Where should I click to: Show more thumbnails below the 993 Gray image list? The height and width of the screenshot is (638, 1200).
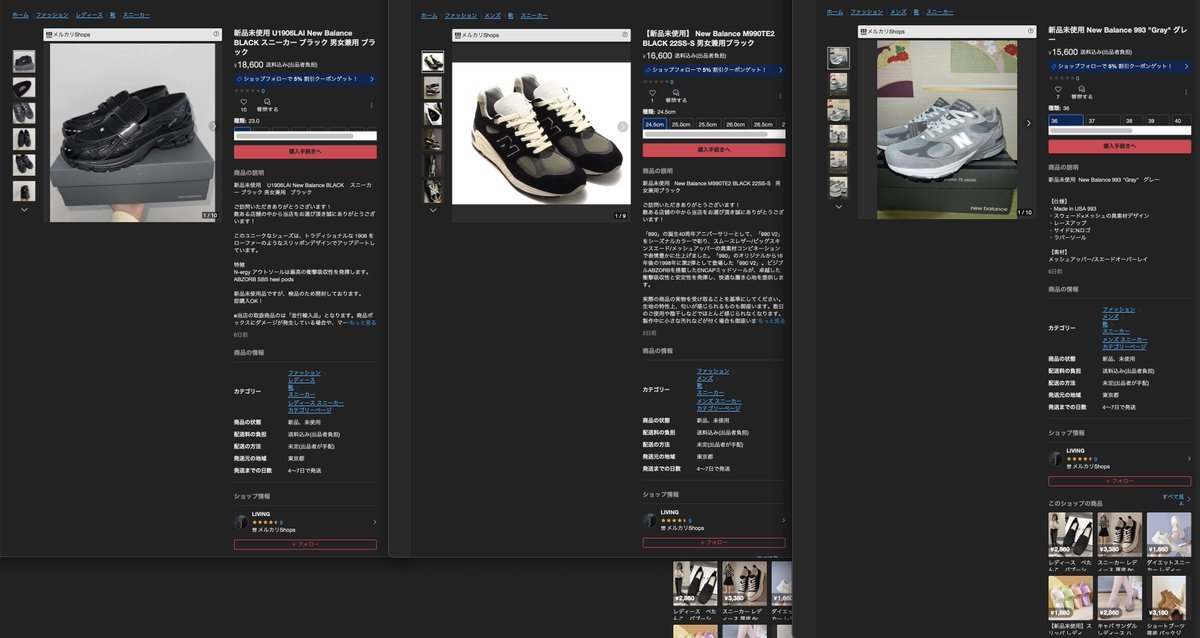point(838,206)
